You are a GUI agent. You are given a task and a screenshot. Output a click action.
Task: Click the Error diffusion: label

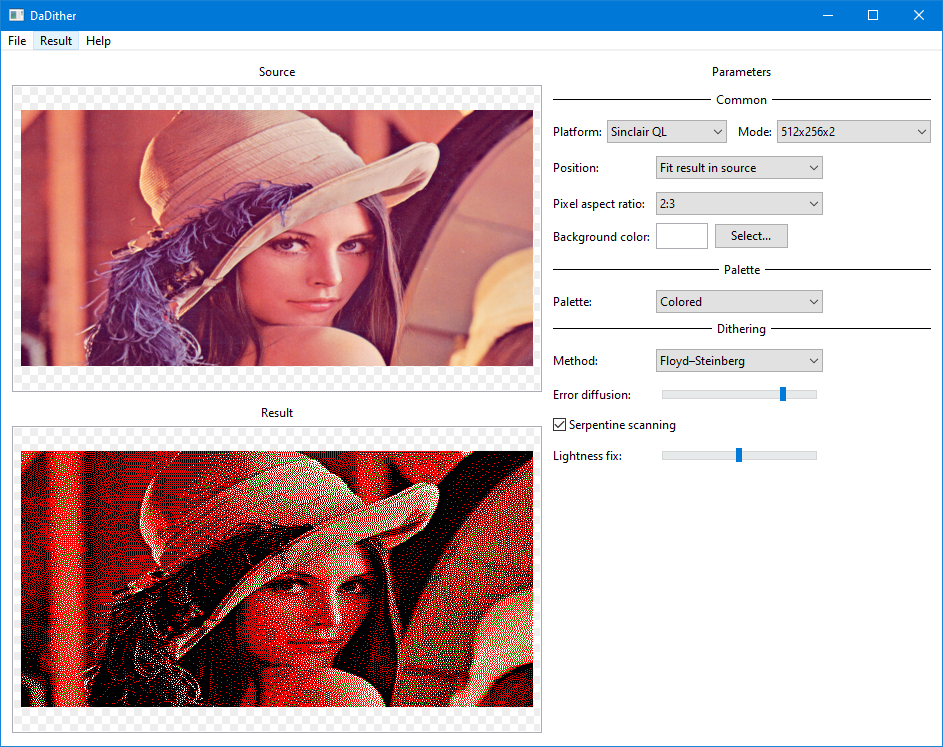point(592,395)
